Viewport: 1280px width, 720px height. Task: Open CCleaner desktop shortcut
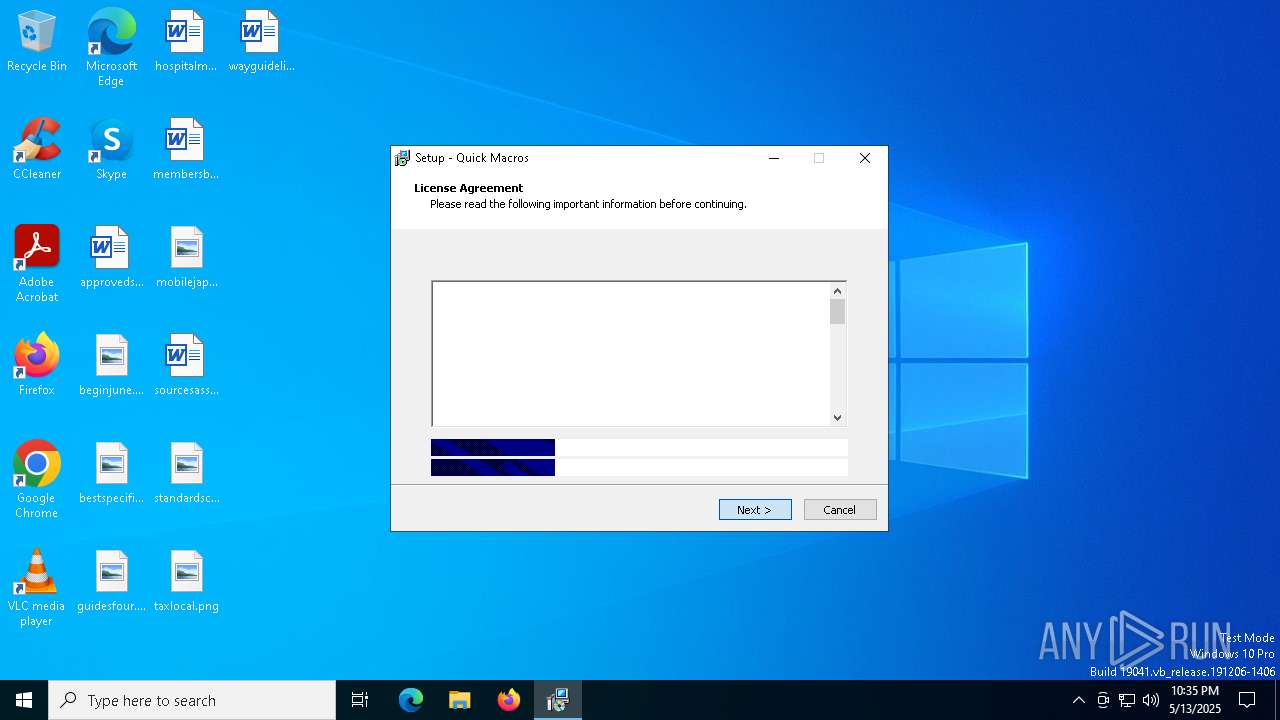point(37,149)
